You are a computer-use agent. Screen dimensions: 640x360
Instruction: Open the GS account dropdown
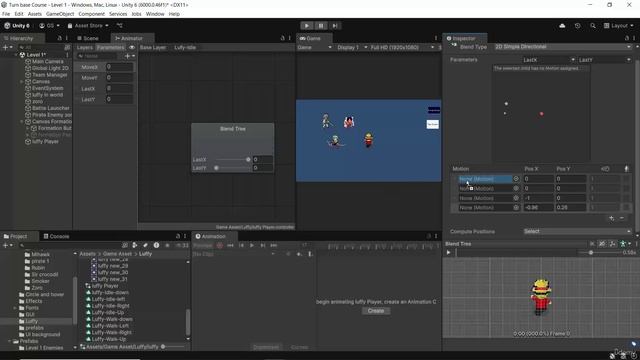pos(49,26)
